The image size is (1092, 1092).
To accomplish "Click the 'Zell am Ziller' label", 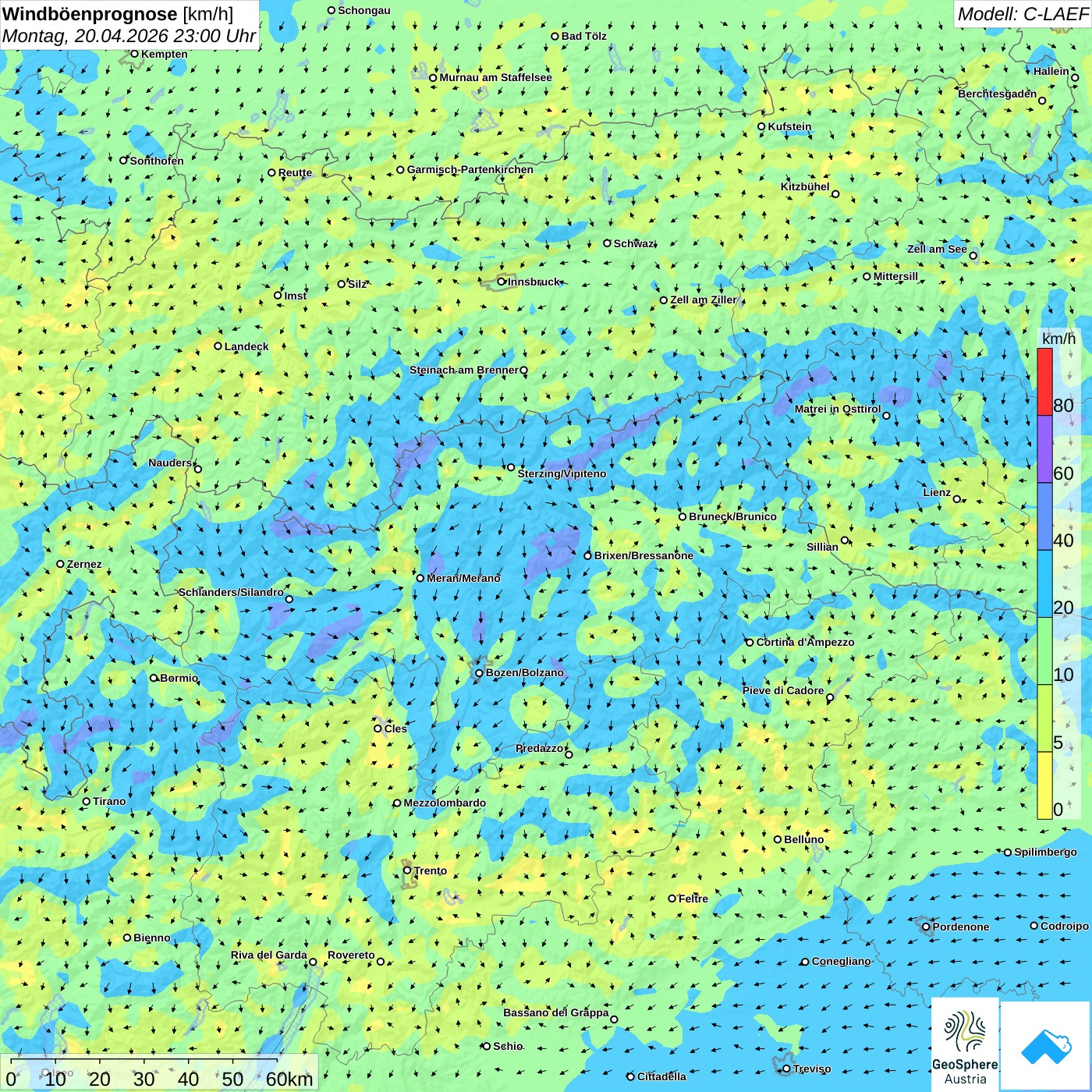I will point(703,300).
